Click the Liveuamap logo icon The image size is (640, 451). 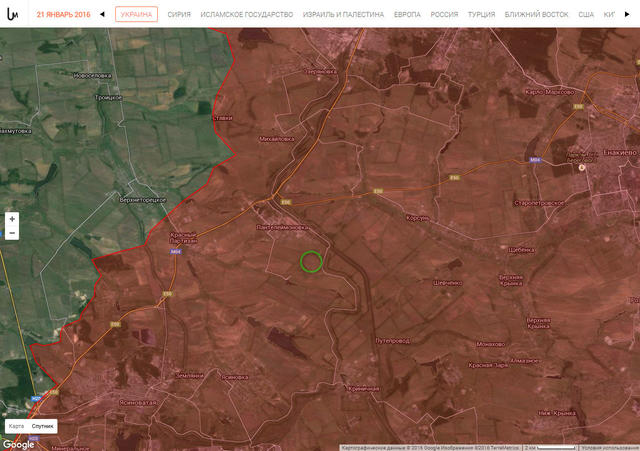pyautogui.click(x=13, y=14)
